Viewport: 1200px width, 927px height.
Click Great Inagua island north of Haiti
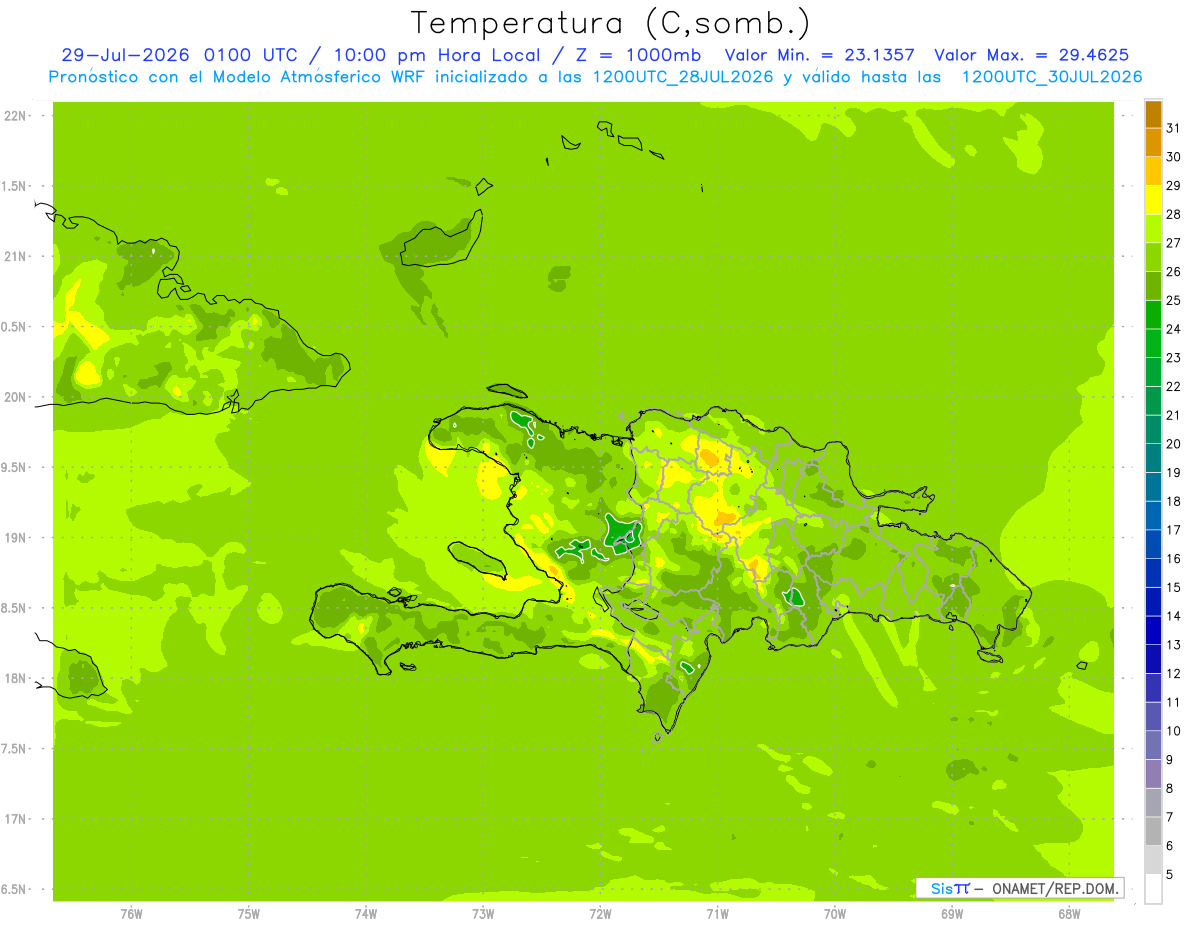click(x=441, y=240)
